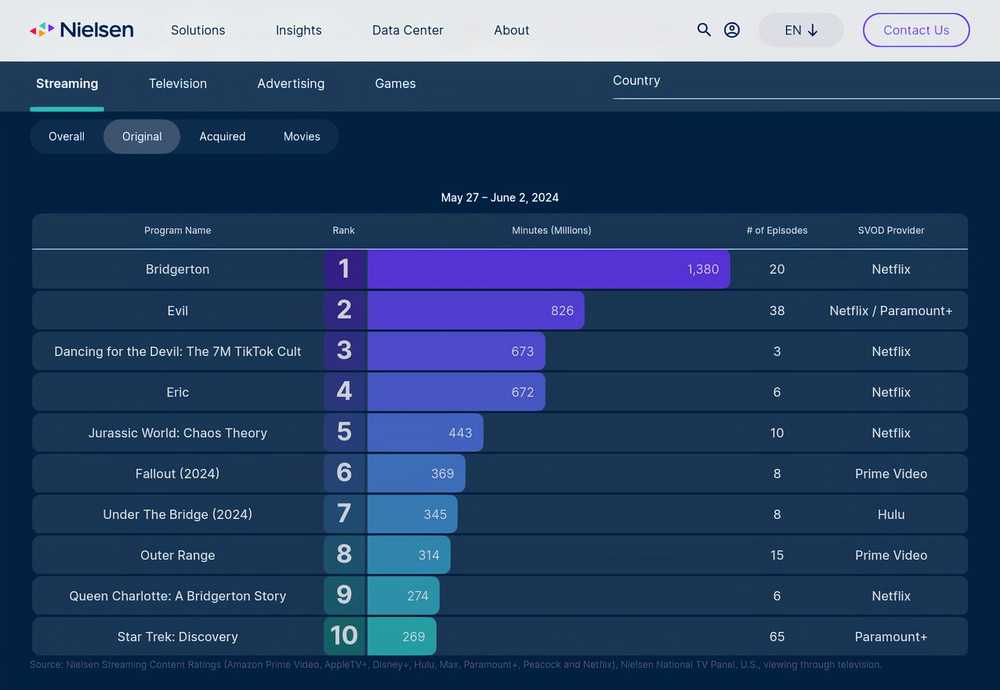The width and height of the screenshot is (1000, 690).
Task: Click Netflix / Paramount+ provider for Evil
Action: (891, 311)
